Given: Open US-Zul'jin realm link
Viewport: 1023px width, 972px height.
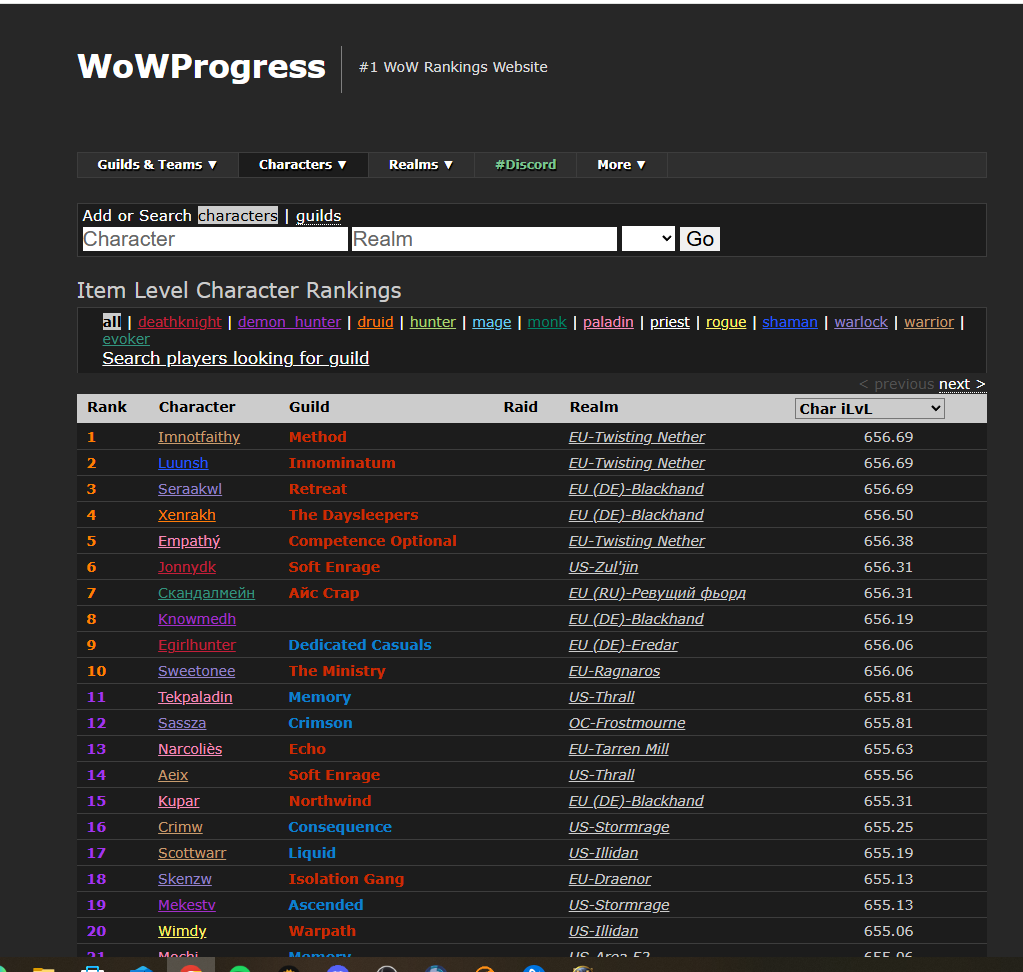Looking at the screenshot, I should [603, 567].
